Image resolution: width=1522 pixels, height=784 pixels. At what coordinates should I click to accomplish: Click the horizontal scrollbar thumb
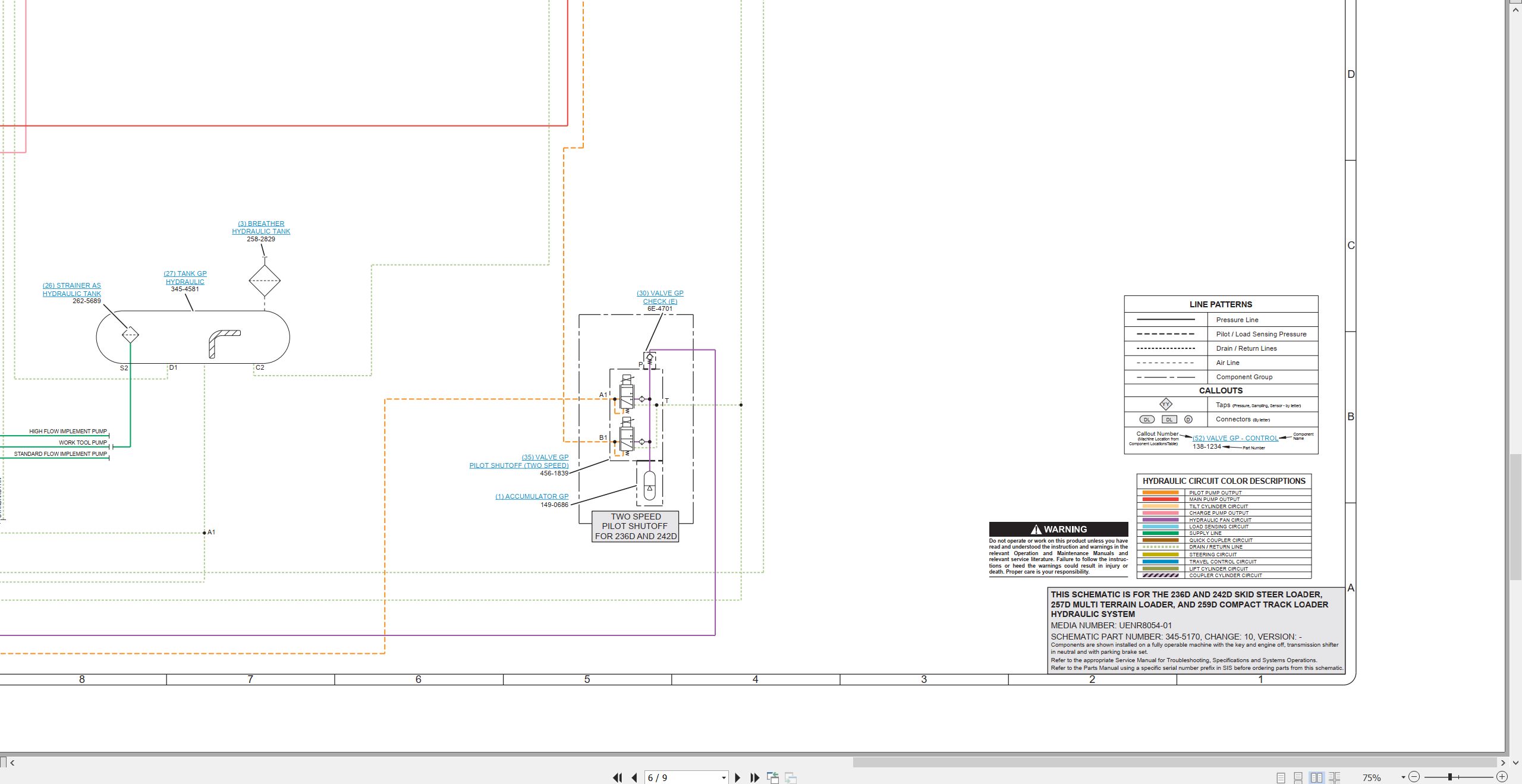[x=1174, y=762]
